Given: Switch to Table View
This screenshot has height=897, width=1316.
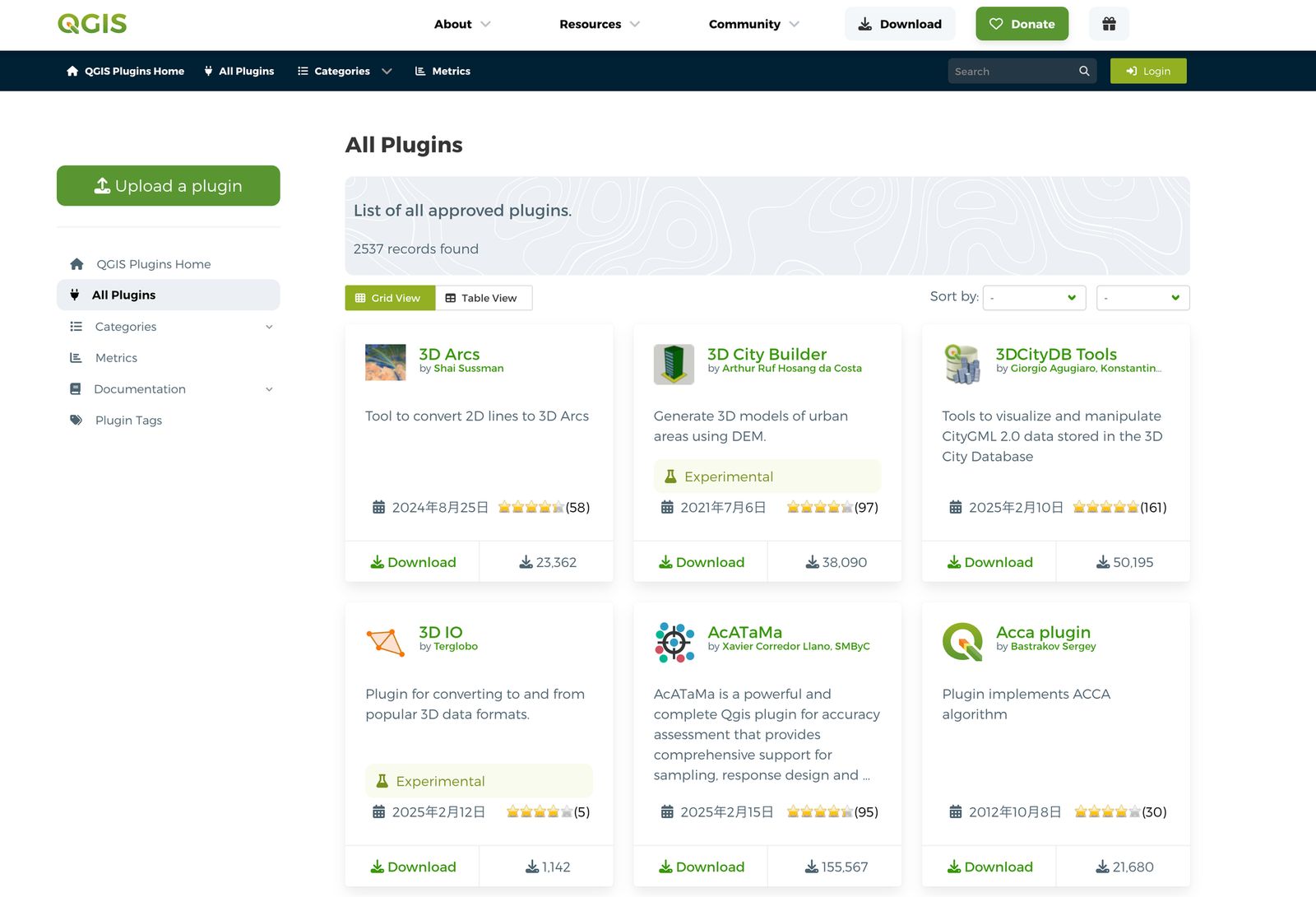Looking at the screenshot, I should 484,298.
